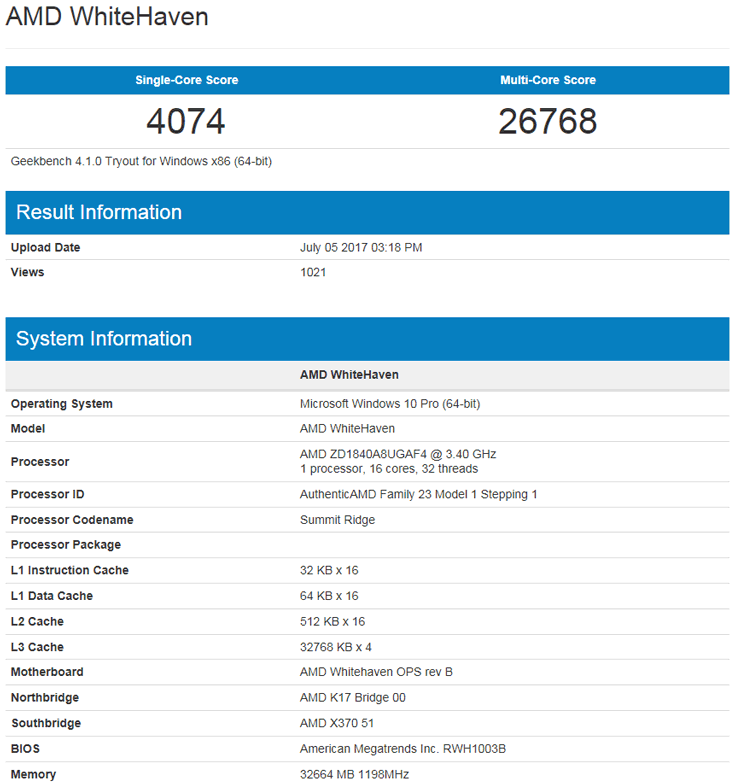This screenshot has width=735, height=784.
Task: Select AMD Whitehaven OPS rev B value
Action: pyautogui.click(x=376, y=672)
